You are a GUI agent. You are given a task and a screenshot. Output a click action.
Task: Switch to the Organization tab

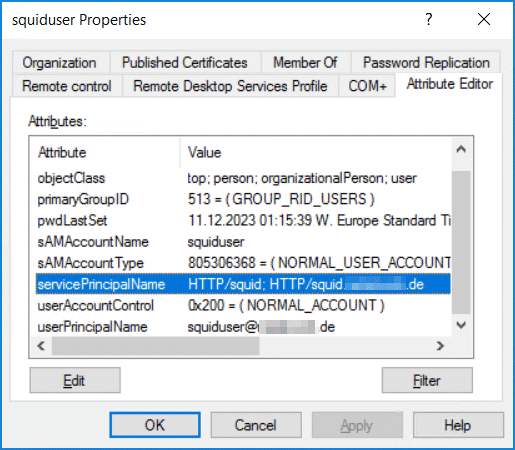[x=60, y=62]
